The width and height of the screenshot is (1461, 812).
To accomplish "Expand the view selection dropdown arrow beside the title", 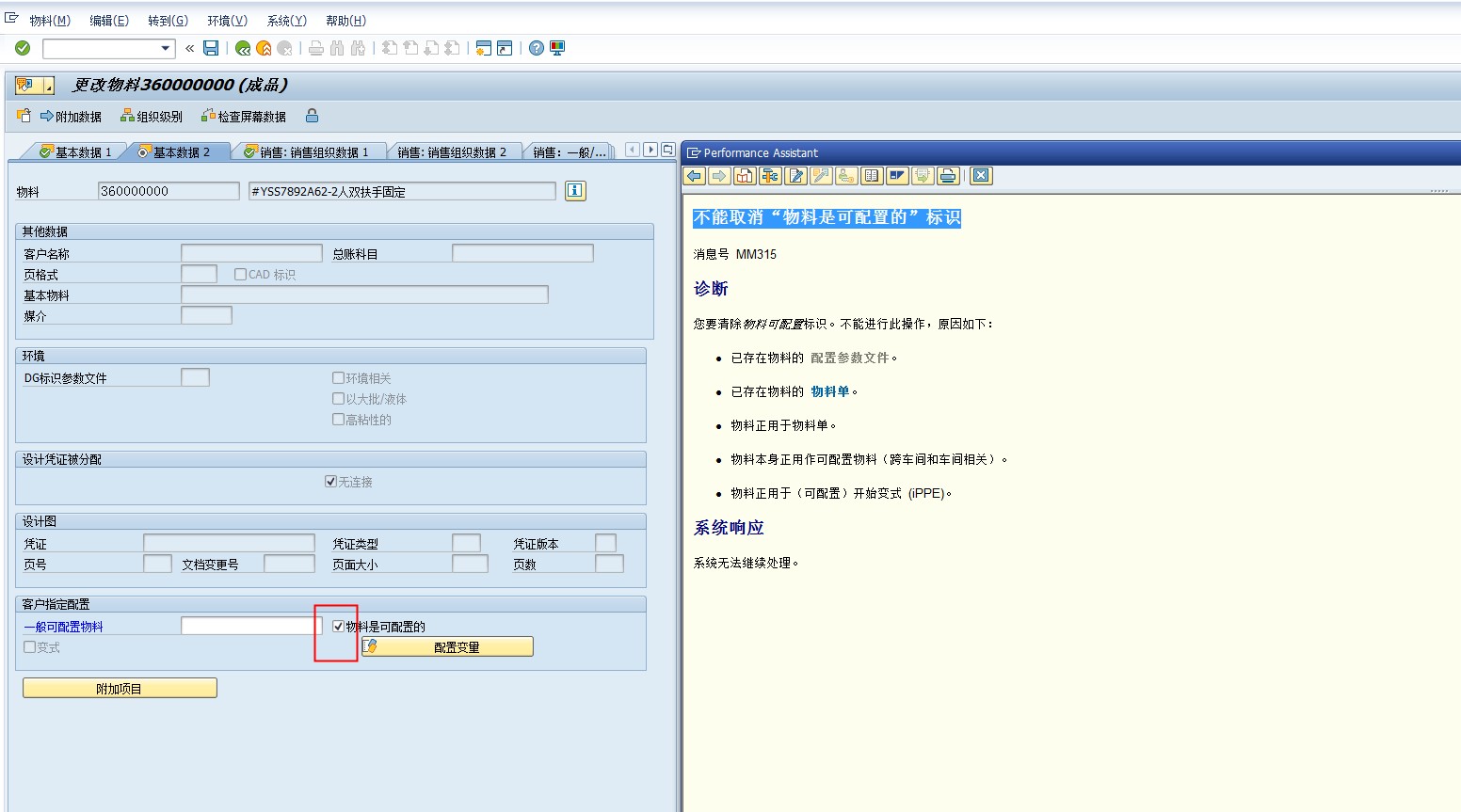I will [47, 86].
